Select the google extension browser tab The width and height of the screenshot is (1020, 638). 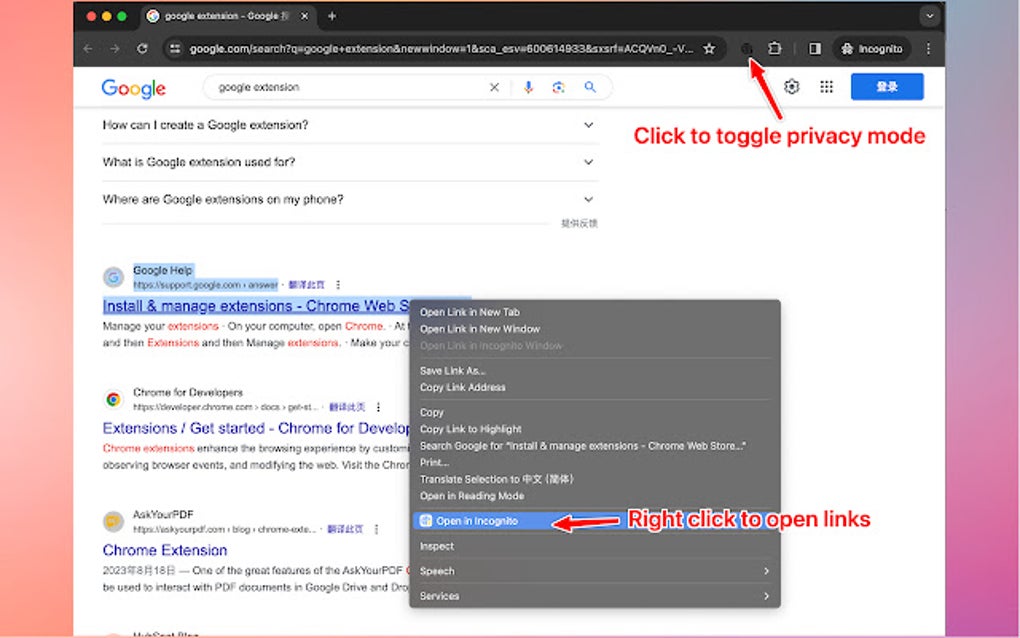228,16
